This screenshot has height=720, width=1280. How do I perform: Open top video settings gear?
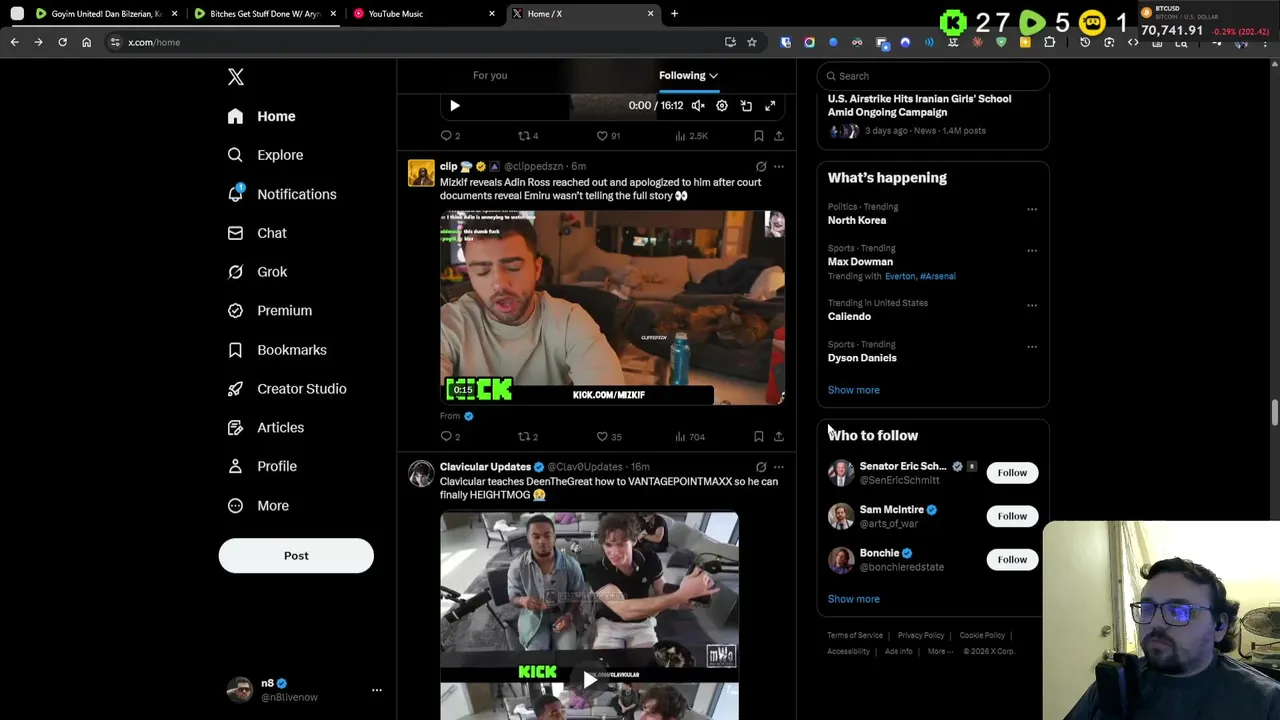point(722,106)
